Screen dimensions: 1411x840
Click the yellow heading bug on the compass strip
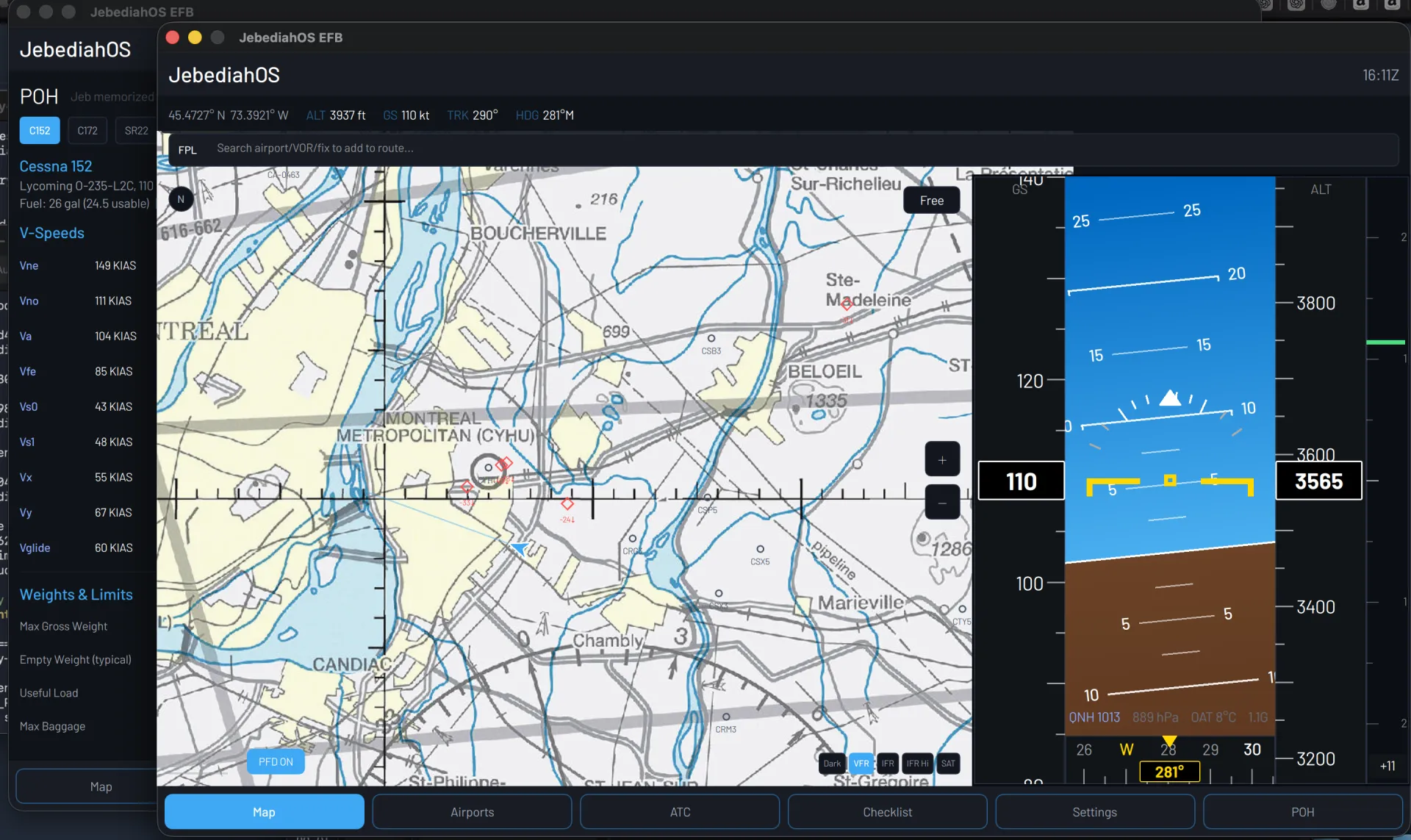(1169, 741)
